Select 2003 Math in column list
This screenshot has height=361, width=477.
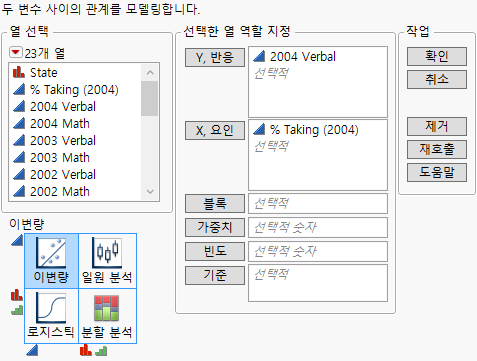[60, 157]
